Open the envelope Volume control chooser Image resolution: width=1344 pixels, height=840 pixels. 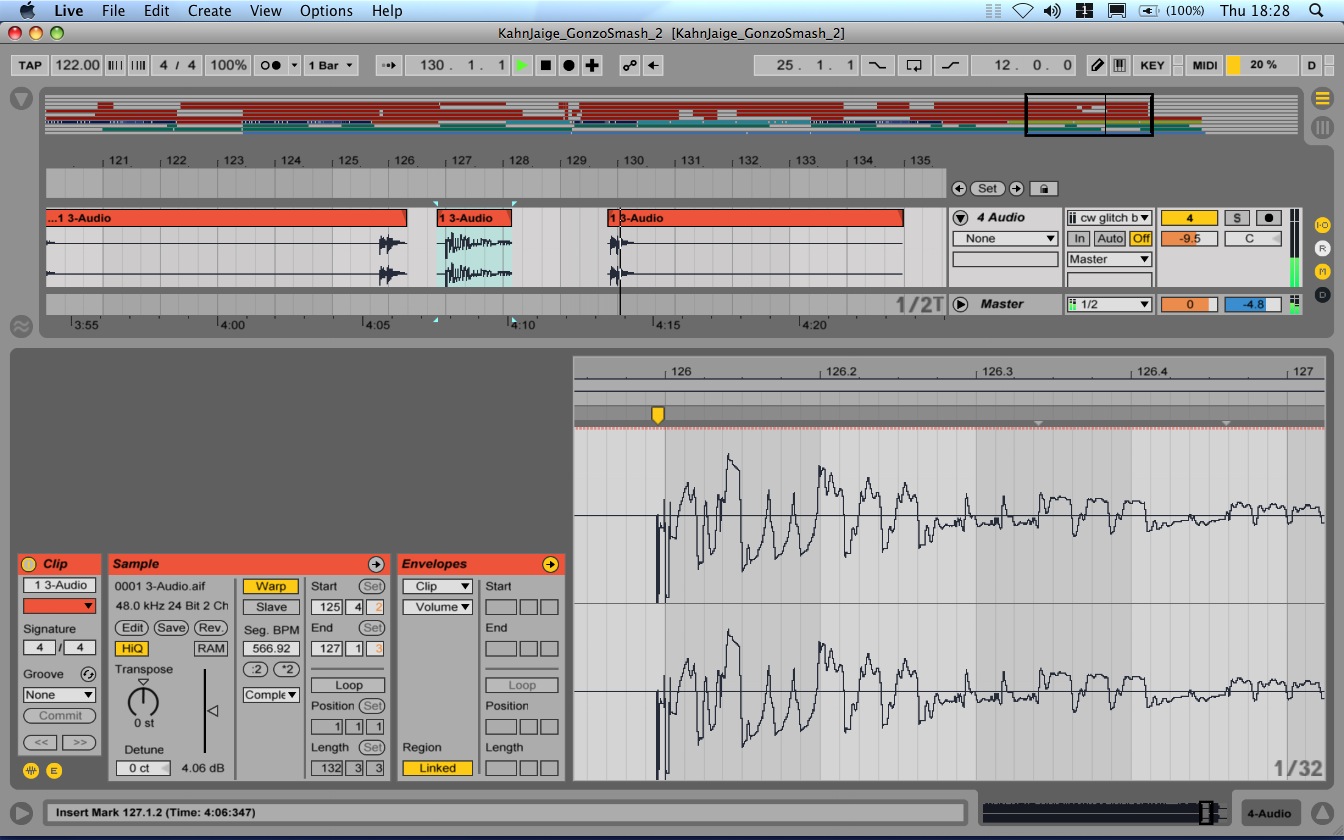pyautogui.click(x=437, y=607)
